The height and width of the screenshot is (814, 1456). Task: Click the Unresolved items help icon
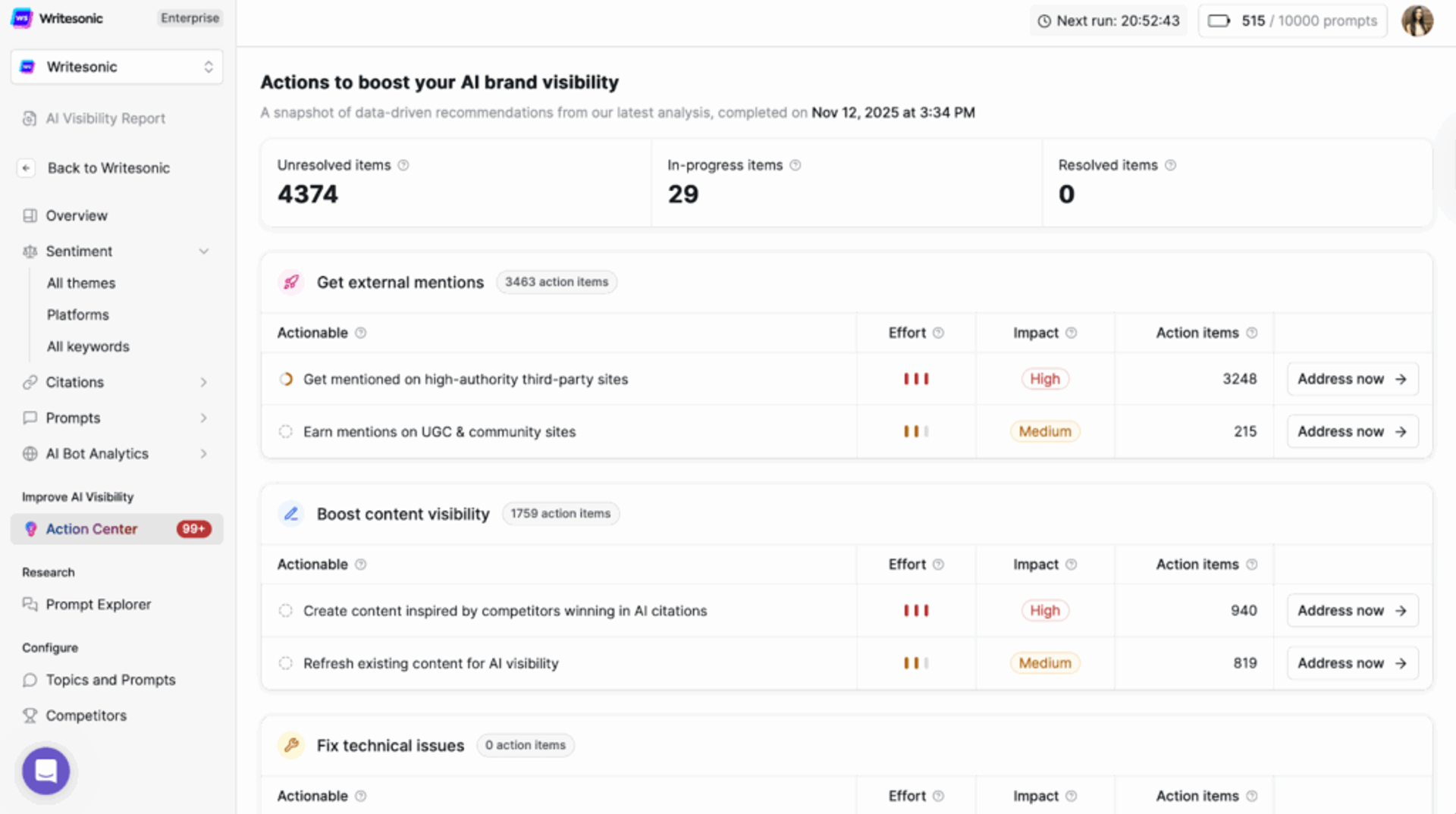(x=403, y=165)
